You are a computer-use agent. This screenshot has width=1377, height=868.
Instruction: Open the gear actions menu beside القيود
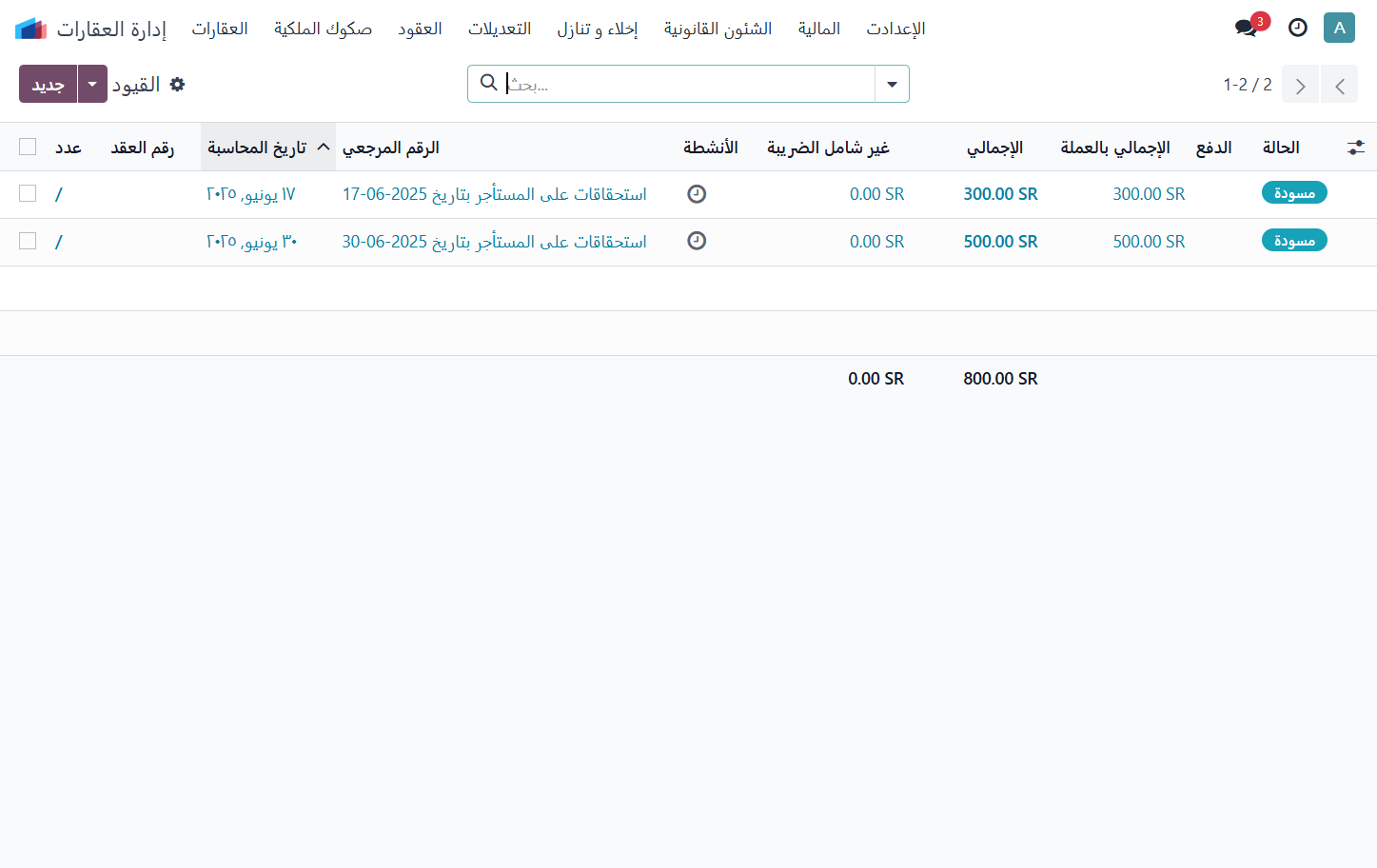point(177,85)
